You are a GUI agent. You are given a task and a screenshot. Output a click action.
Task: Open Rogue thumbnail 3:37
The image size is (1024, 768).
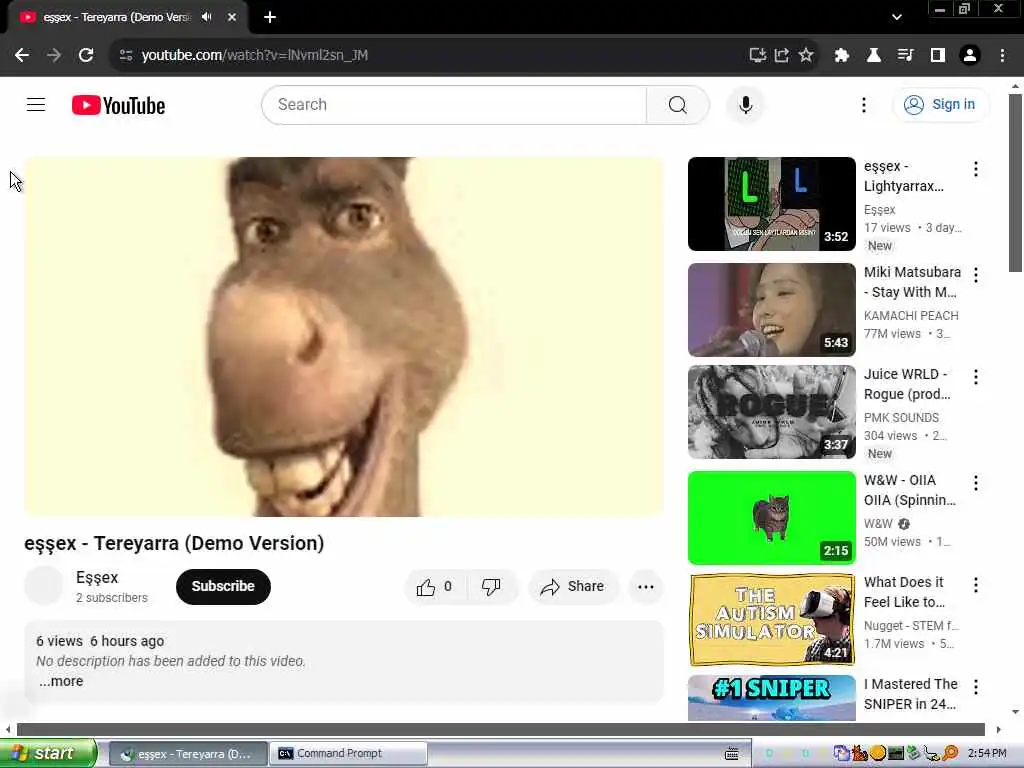771,412
